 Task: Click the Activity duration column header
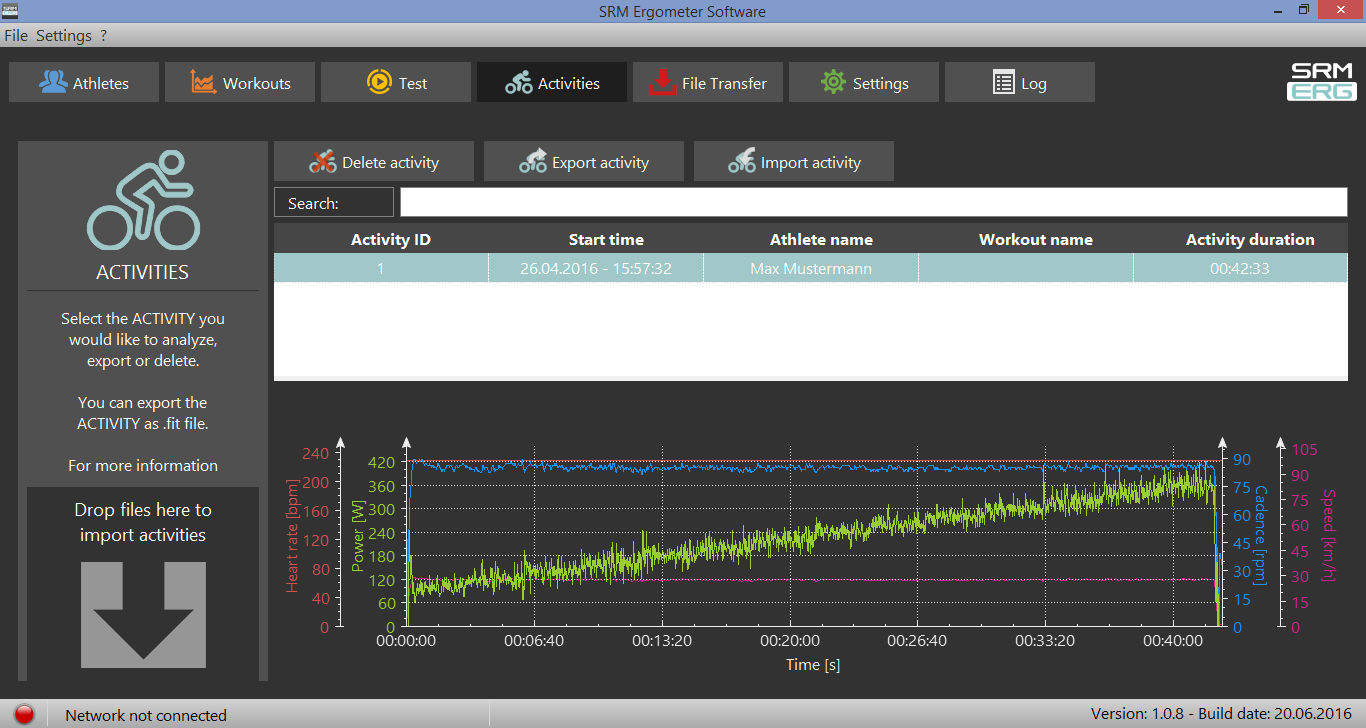(1250, 240)
